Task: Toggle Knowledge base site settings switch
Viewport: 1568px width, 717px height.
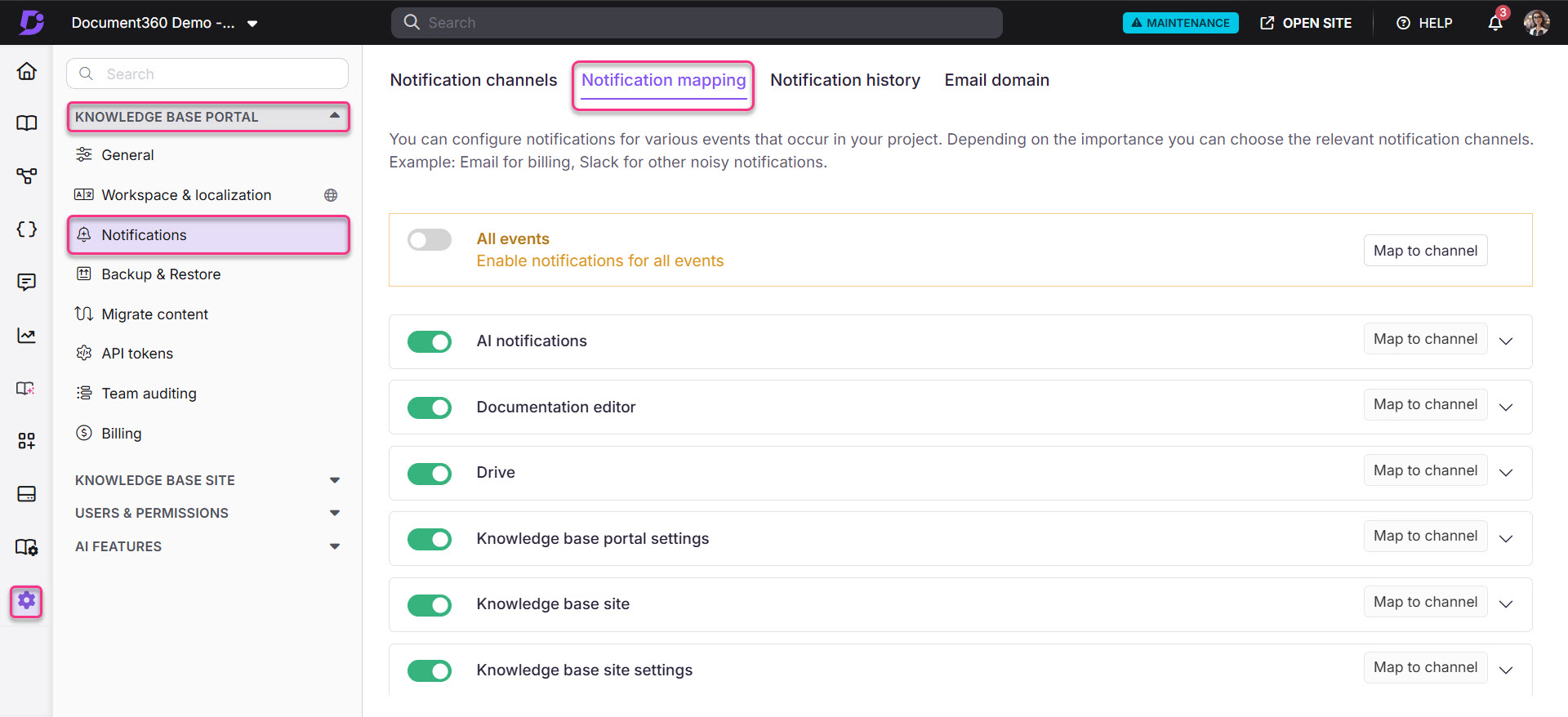Action: tap(430, 670)
